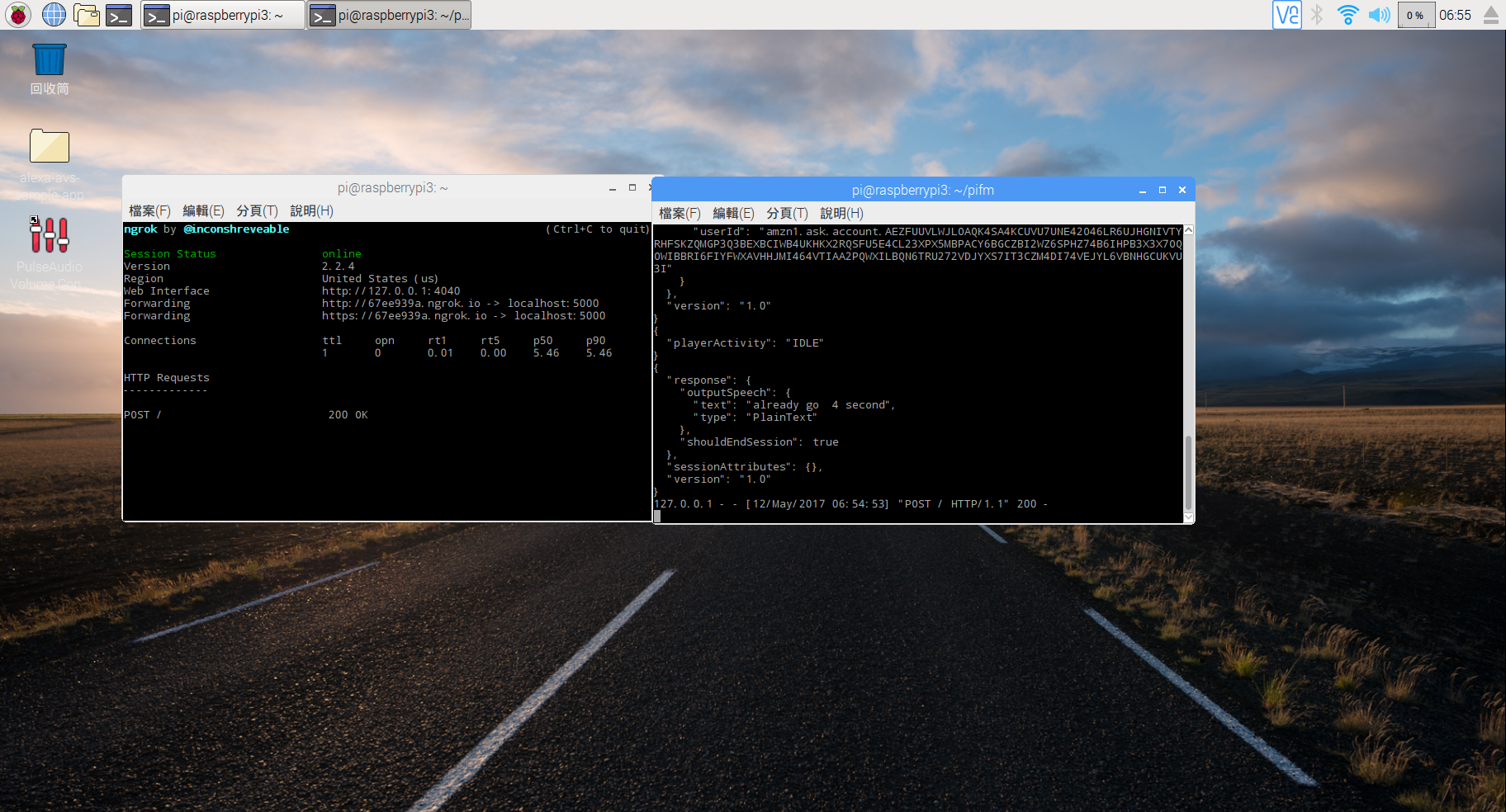This screenshot has width=1506, height=812.
Task: Click the pifm terminal scrollbar down arrow
Action: [1188, 517]
